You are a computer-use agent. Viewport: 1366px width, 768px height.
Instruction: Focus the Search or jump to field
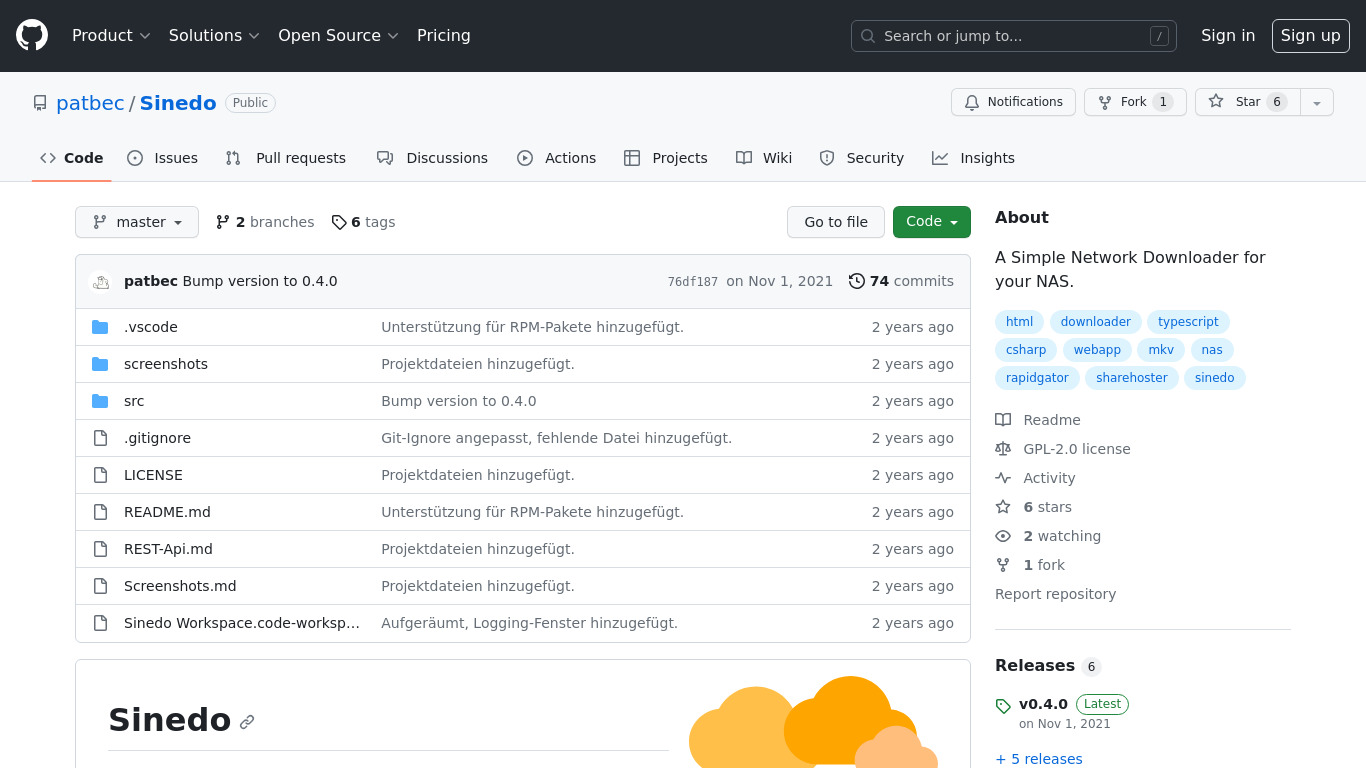pos(1013,36)
